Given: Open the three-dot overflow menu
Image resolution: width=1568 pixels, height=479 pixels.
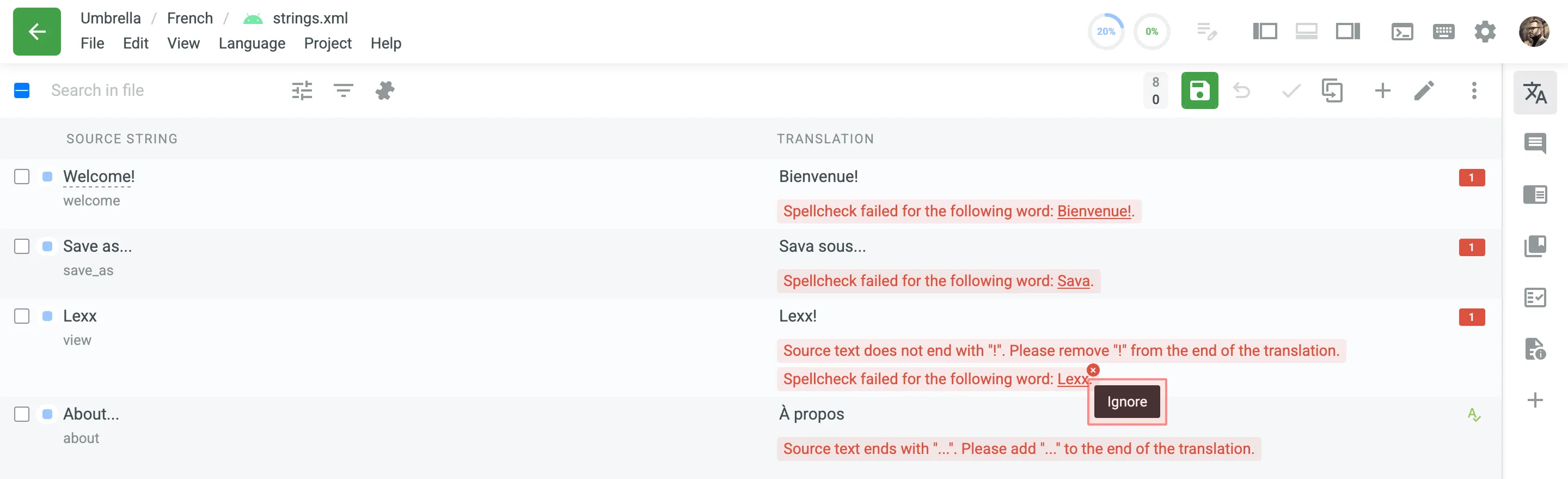Looking at the screenshot, I should pyautogui.click(x=1474, y=90).
